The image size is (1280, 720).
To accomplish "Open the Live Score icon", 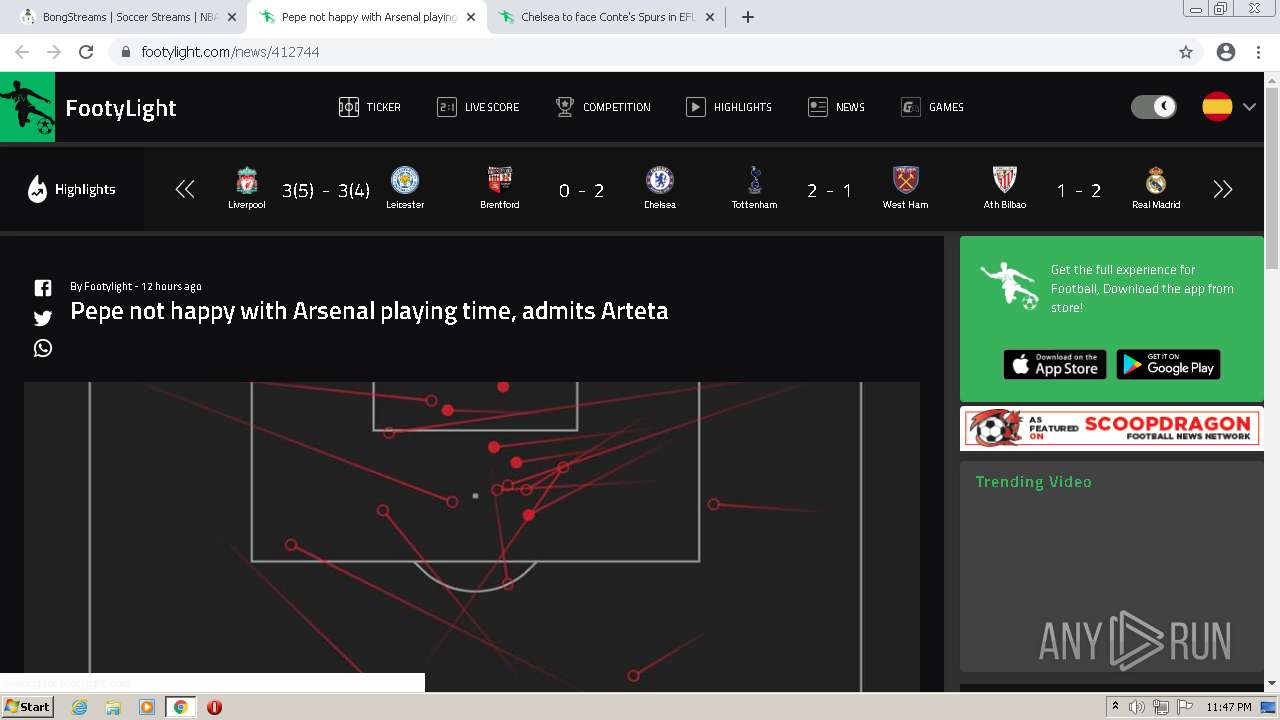I will [x=447, y=107].
